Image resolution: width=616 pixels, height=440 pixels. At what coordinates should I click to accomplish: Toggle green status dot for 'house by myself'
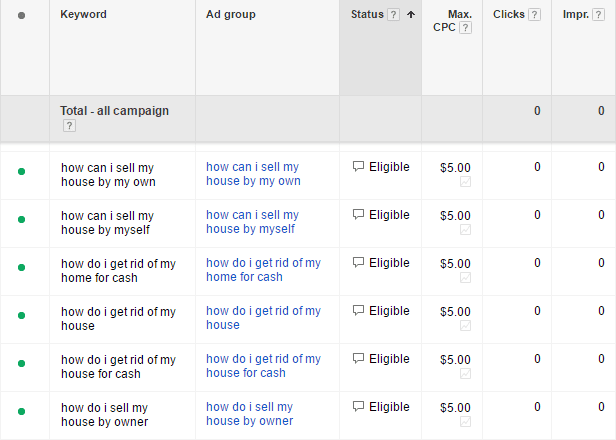(x=22, y=219)
